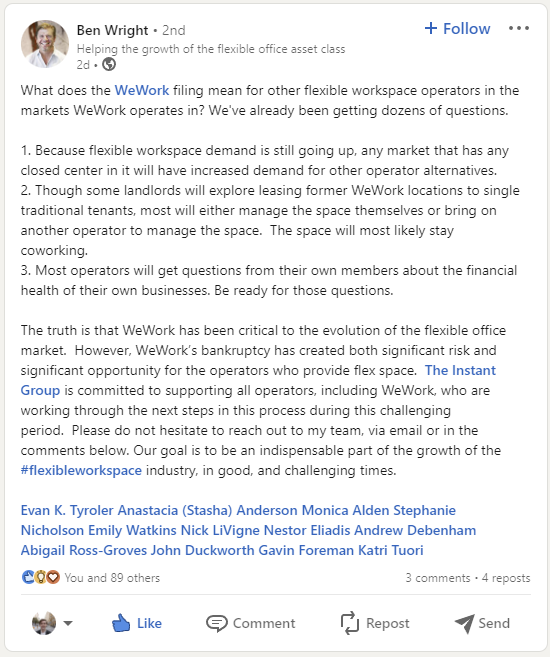Show You and 89 others reactions list
Screen dimensions: 550x657
pyautogui.click(x=112, y=578)
